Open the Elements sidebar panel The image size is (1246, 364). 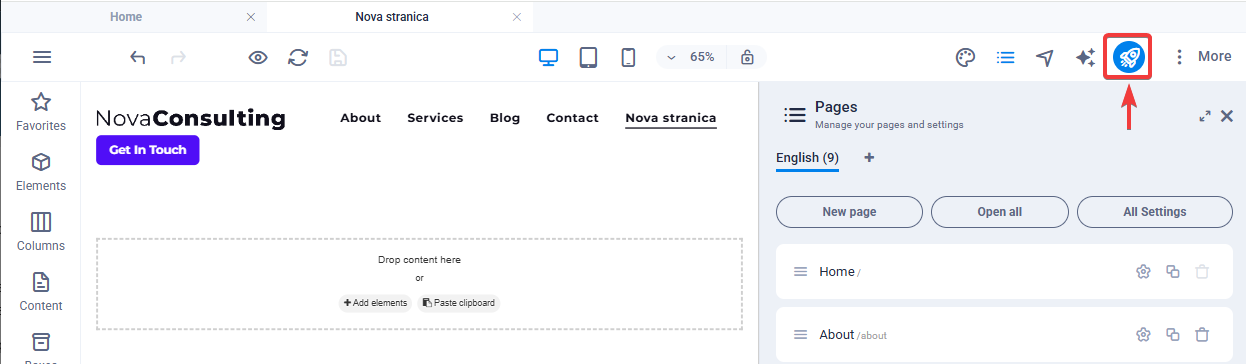(41, 171)
